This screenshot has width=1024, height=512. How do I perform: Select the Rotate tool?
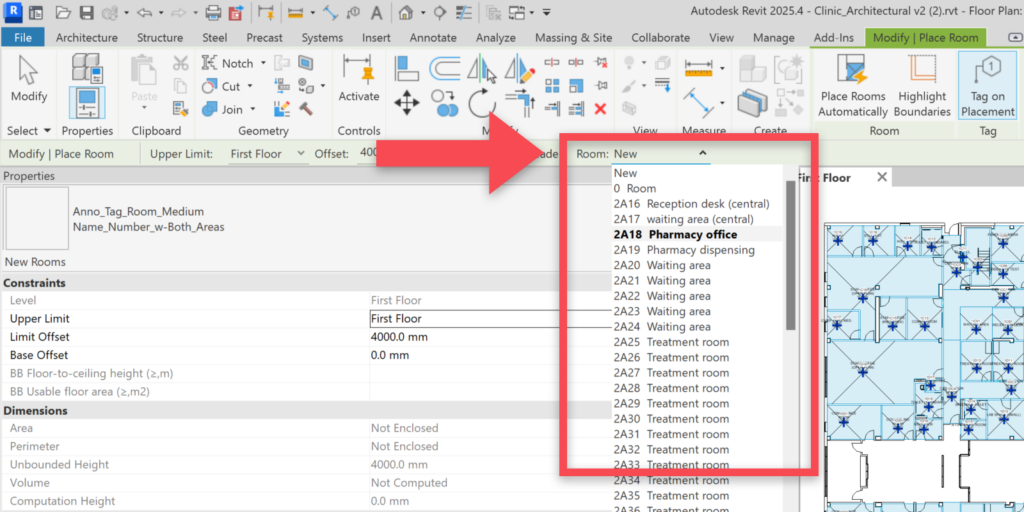(481, 103)
